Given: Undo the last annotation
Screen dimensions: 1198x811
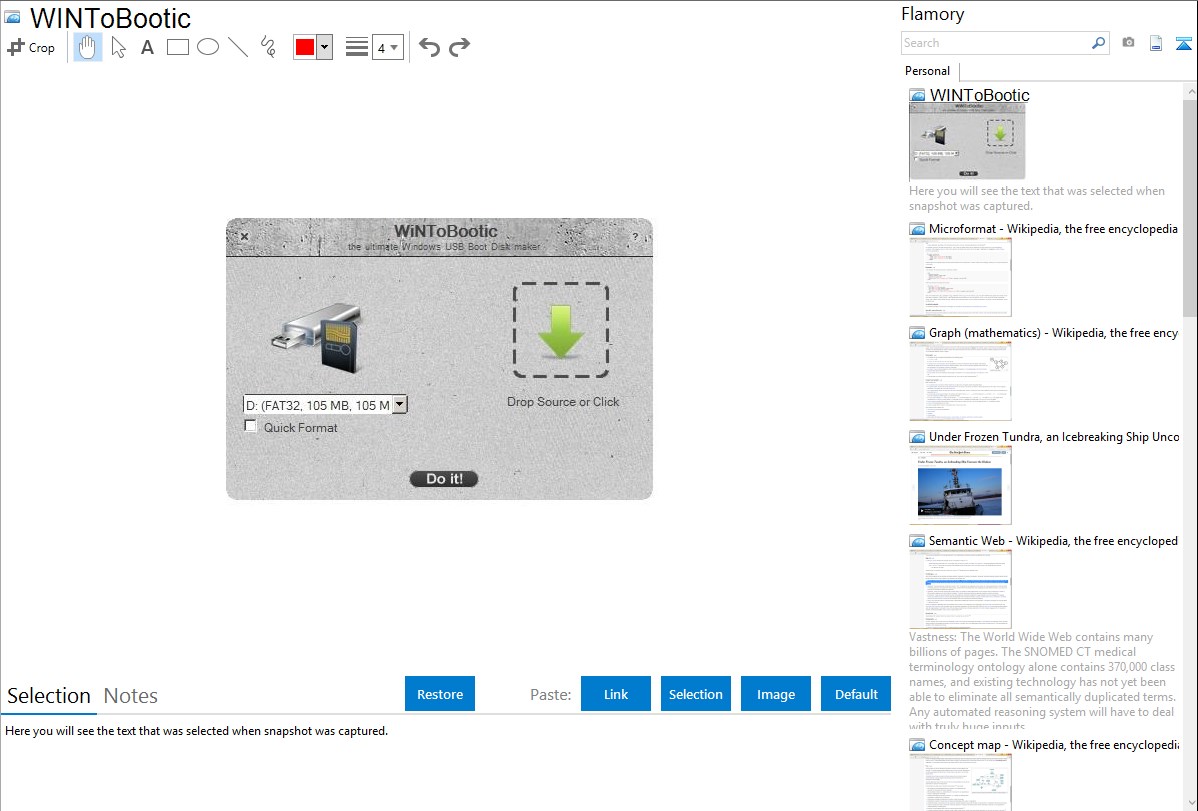Looking at the screenshot, I should 429,47.
